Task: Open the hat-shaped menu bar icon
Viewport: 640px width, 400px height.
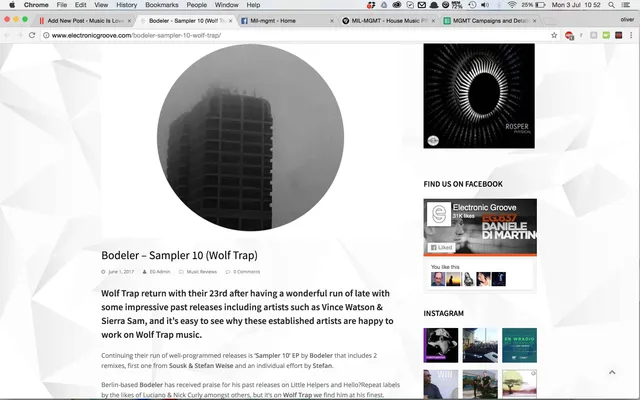Action: [434, 5]
